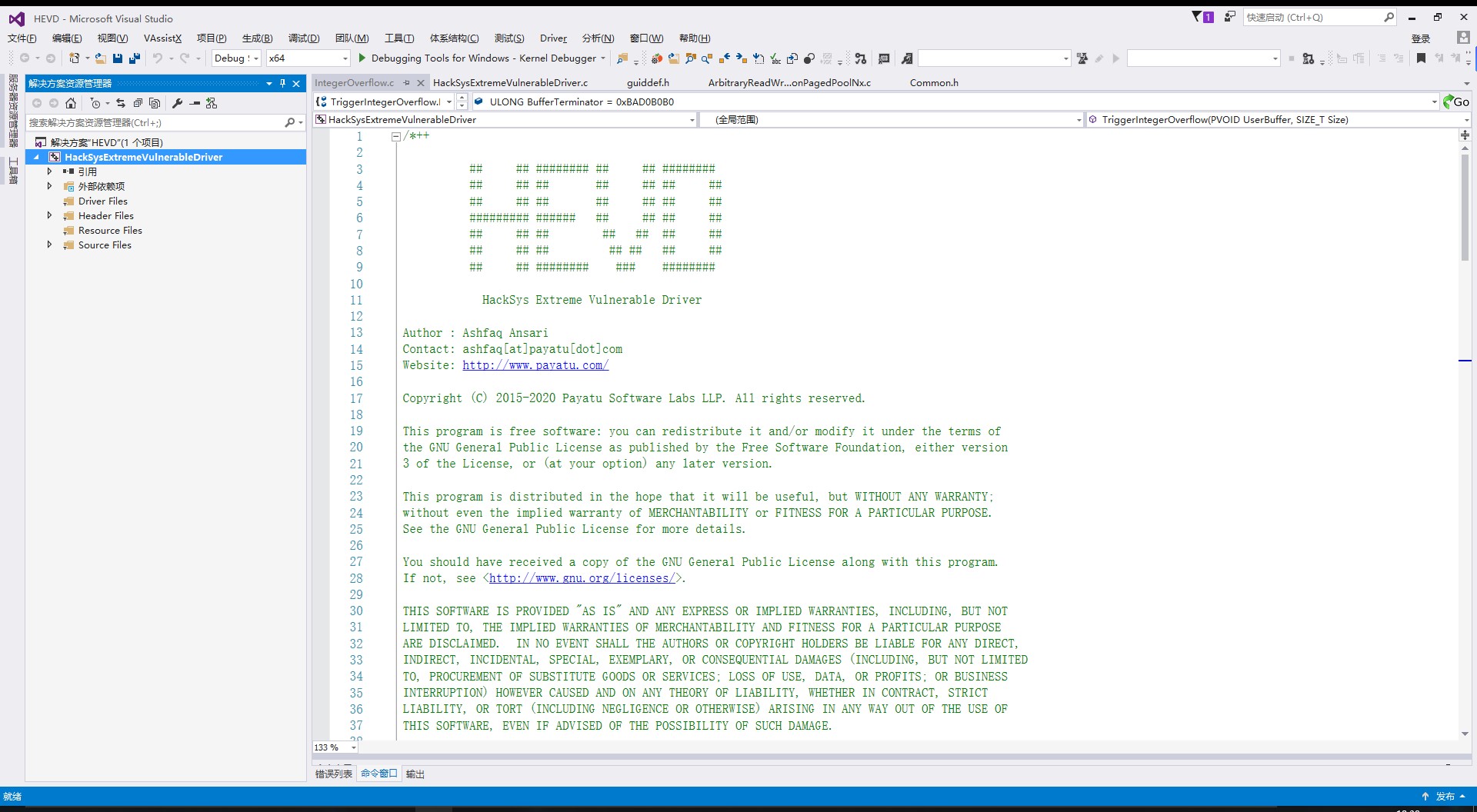Toggle pin on IntegerOverflow.c tab

coord(406,83)
